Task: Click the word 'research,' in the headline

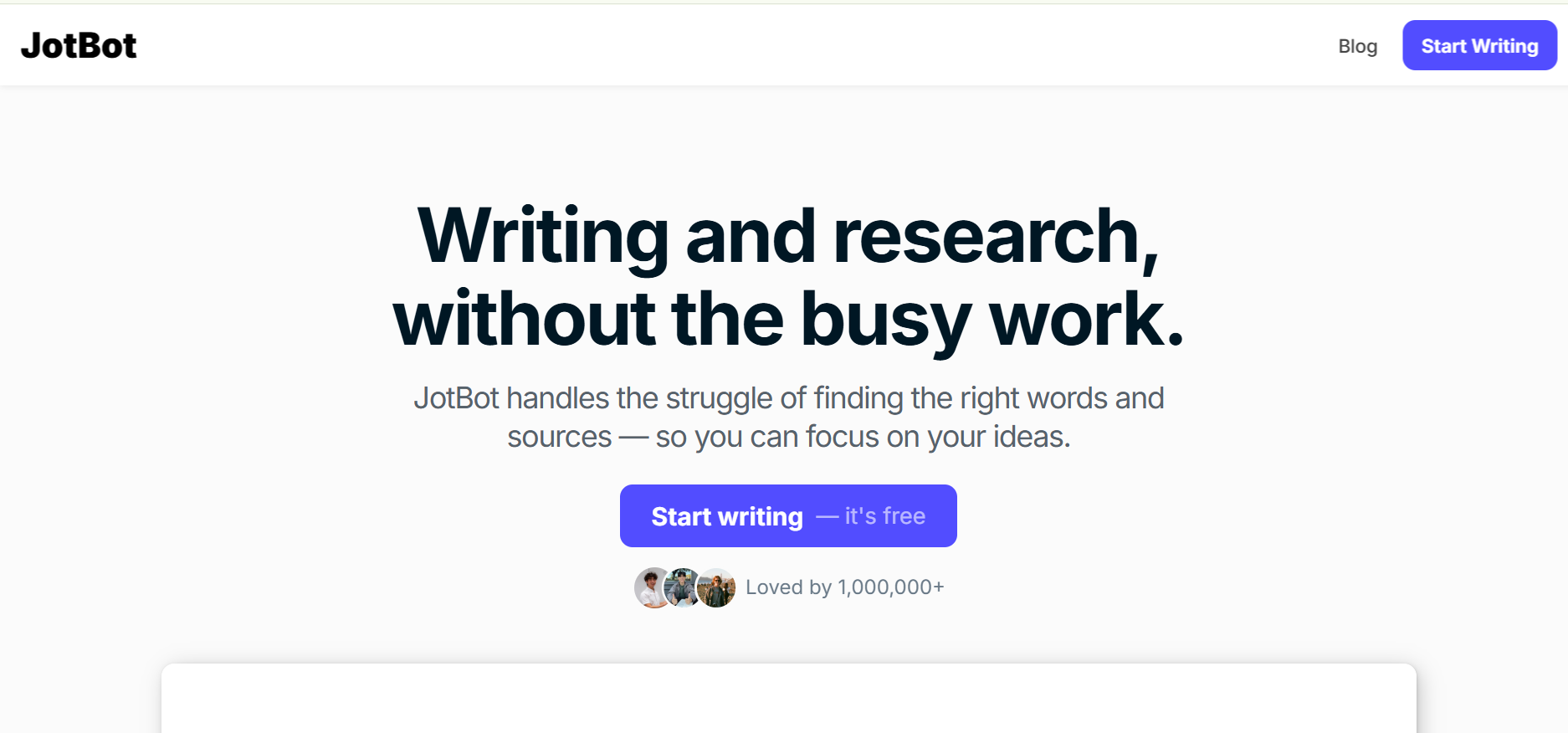Action: click(x=996, y=237)
